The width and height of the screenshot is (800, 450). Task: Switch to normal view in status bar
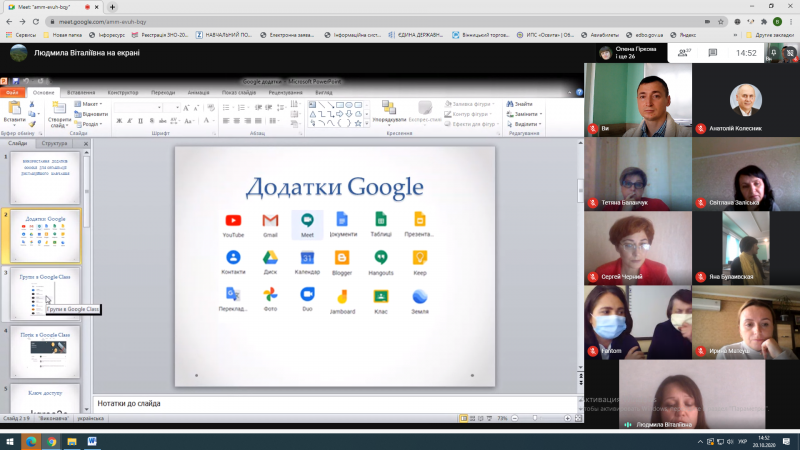click(x=463, y=418)
